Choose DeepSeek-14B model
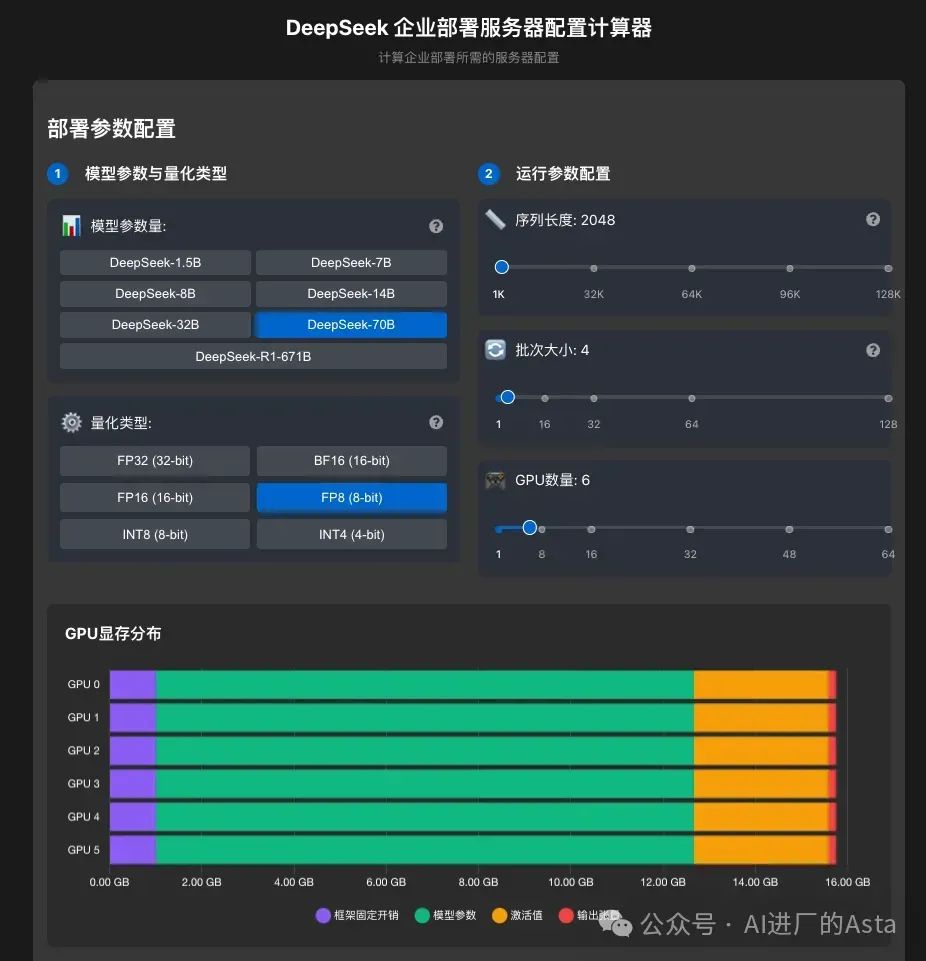Image resolution: width=926 pixels, height=961 pixels. tap(351, 294)
